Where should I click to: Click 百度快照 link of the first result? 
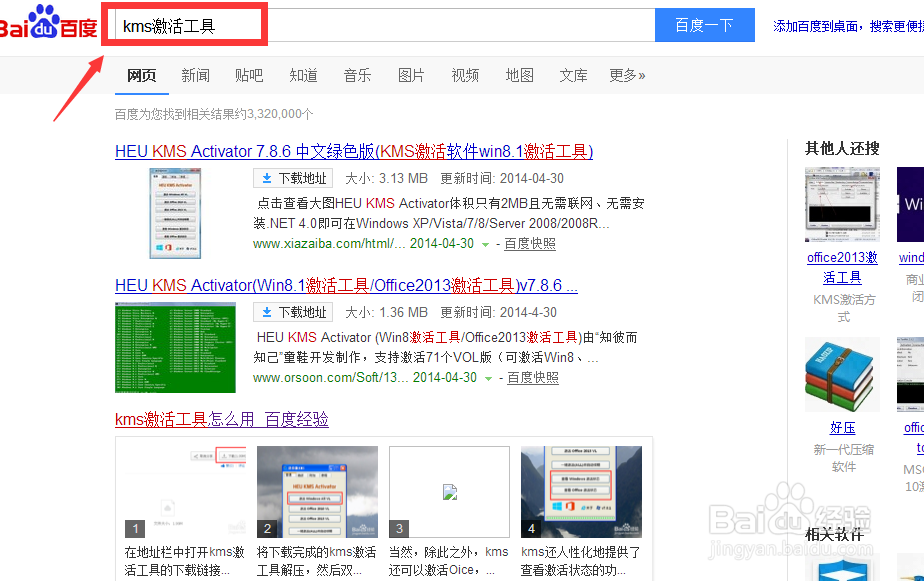(530, 242)
